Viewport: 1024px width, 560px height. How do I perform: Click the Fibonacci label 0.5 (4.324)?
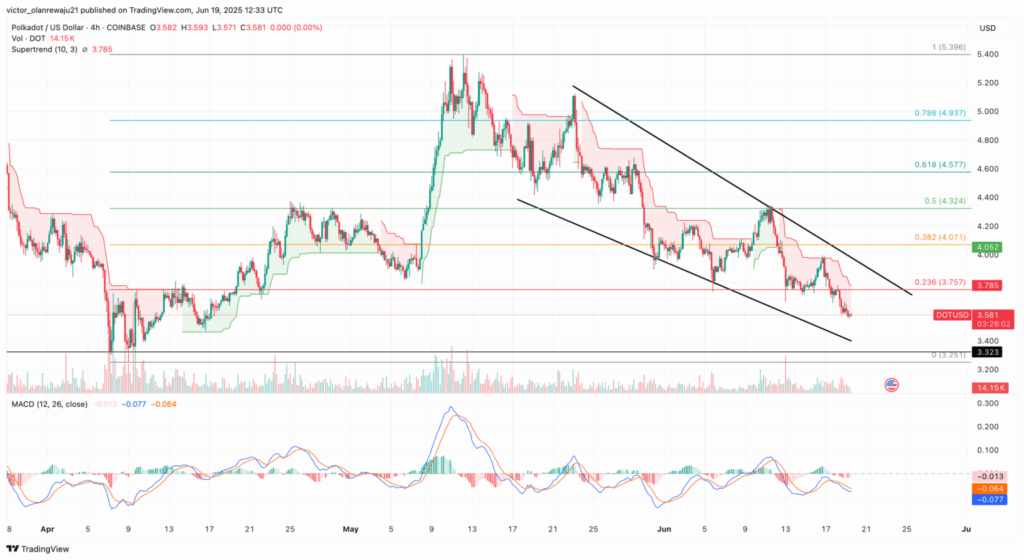click(x=945, y=201)
